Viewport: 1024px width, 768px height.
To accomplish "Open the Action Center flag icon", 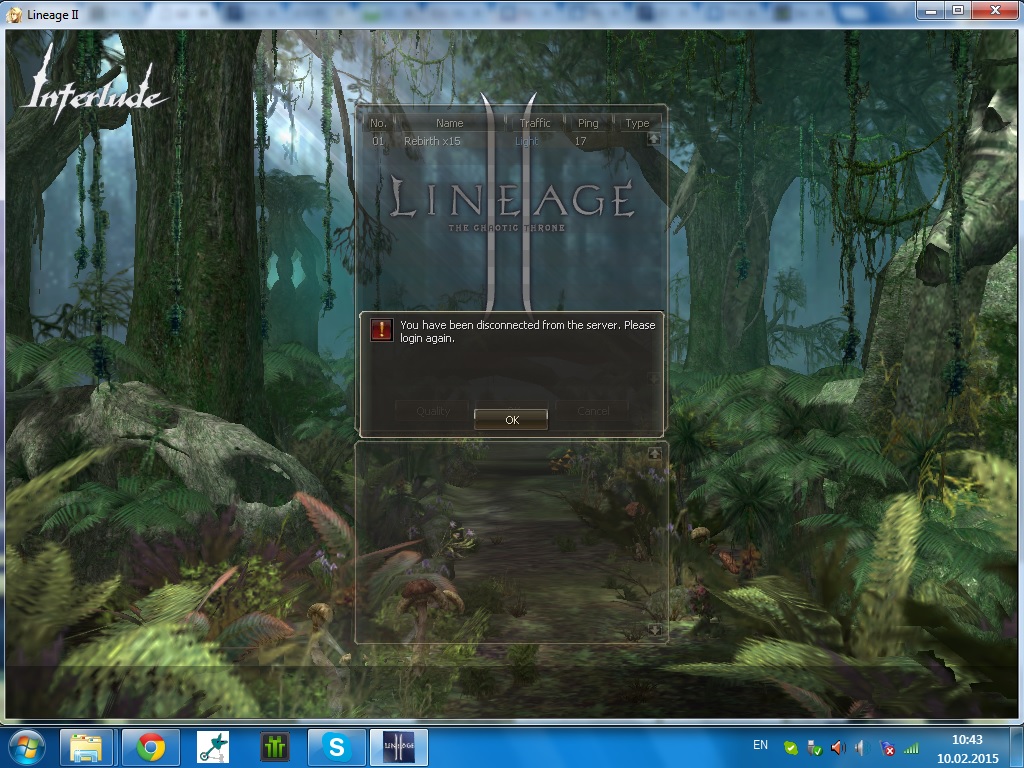I will [x=887, y=748].
